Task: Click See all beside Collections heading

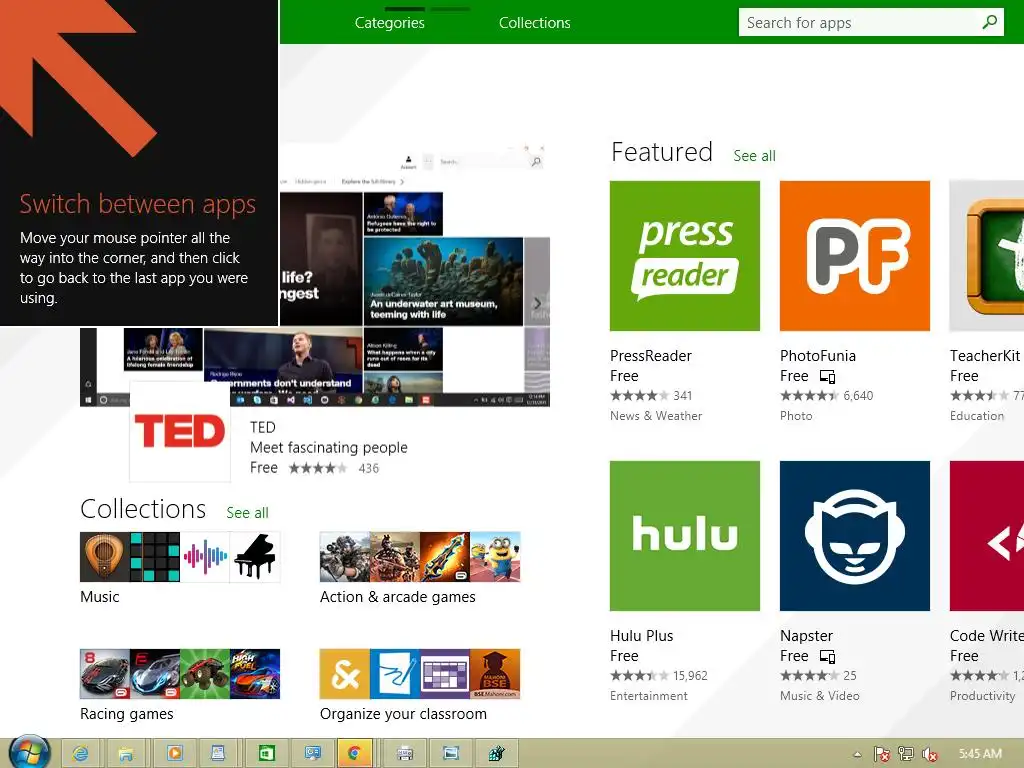Action: pos(248,513)
